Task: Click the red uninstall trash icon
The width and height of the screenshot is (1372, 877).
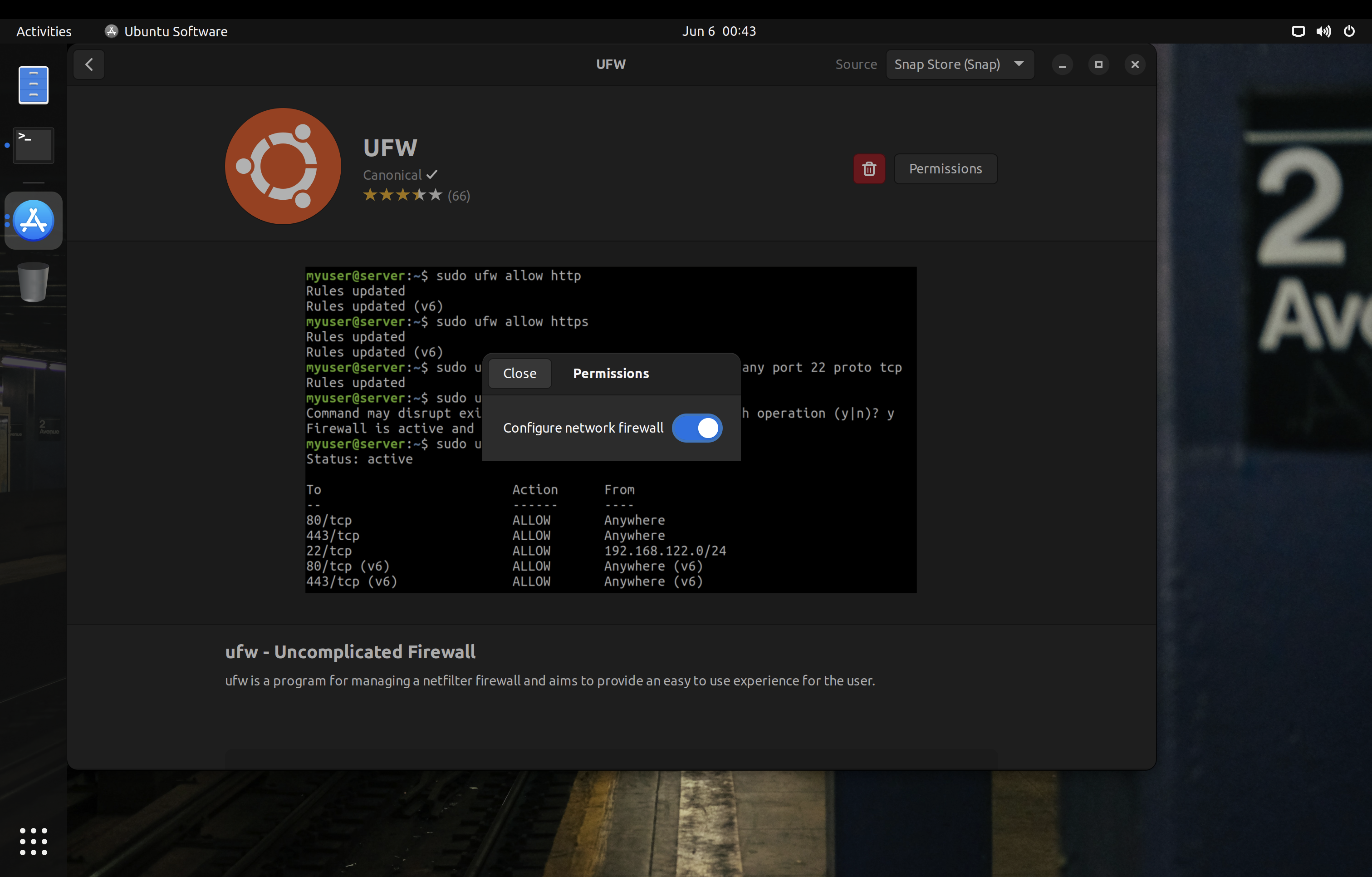Action: (868, 169)
